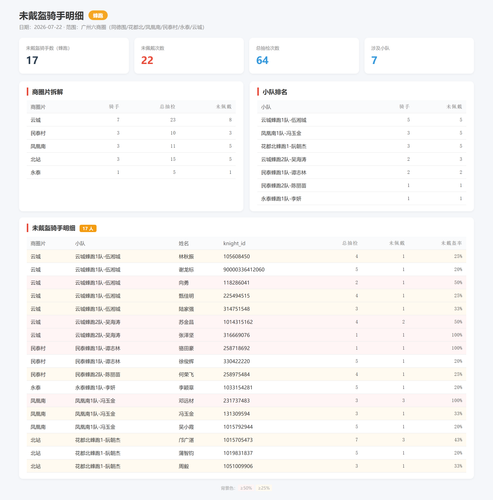The height and width of the screenshot is (500, 493).
Task: Click the 小队 column header in 小队排名
Action: coord(266,107)
